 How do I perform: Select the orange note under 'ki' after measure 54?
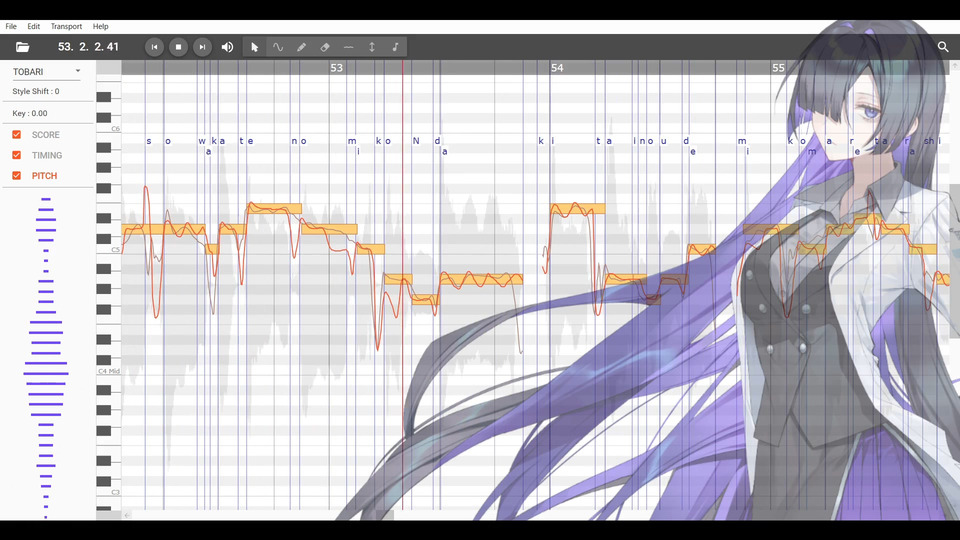pos(577,209)
